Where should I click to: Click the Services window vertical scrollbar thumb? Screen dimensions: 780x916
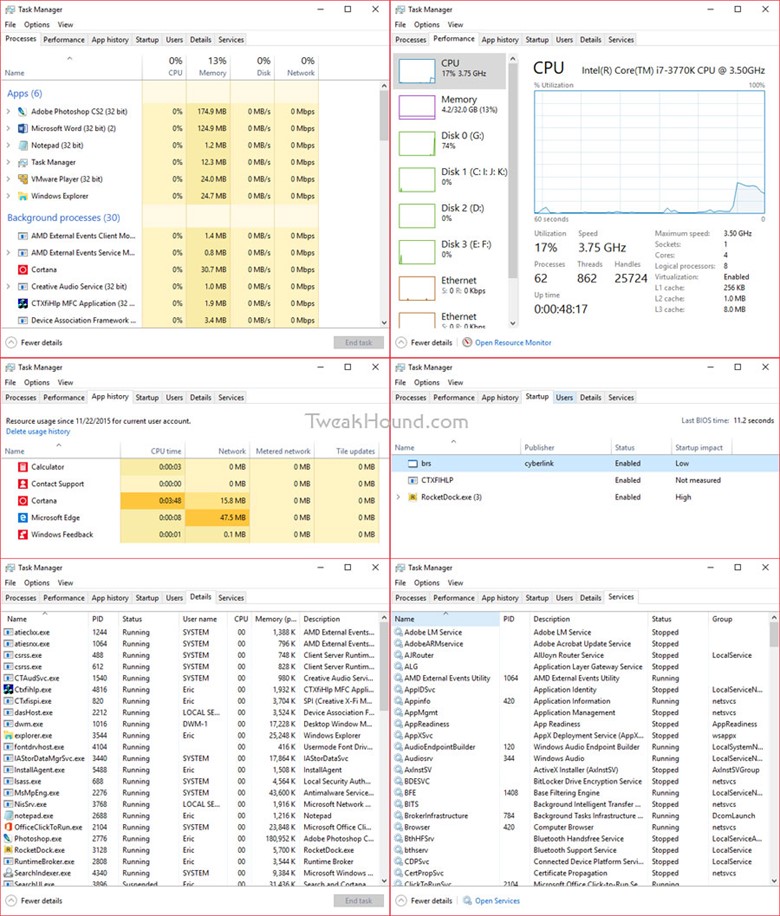point(774,635)
